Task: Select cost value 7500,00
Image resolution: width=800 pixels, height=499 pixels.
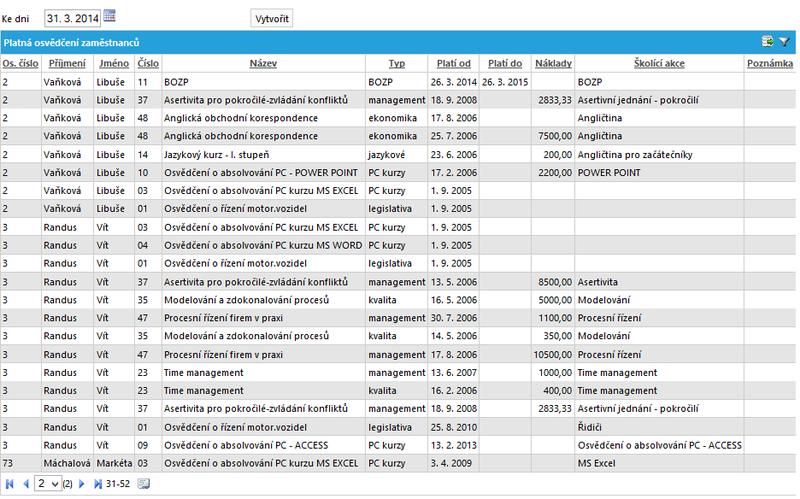Action: (x=555, y=136)
